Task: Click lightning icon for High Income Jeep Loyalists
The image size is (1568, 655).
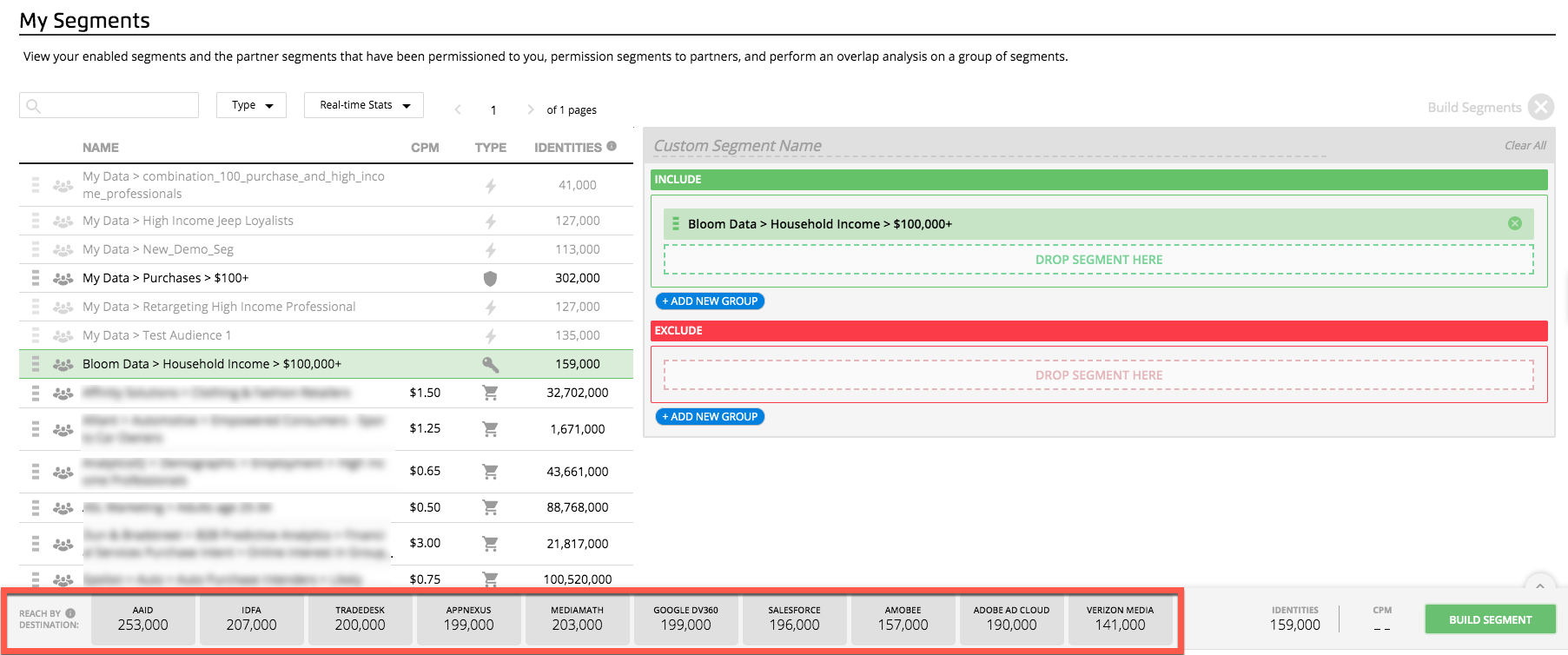Action: [491, 222]
